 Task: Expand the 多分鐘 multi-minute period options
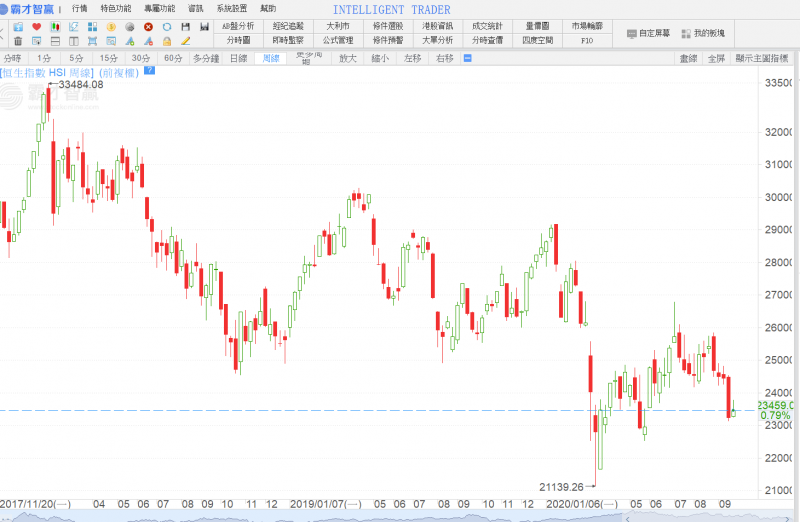point(206,59)
